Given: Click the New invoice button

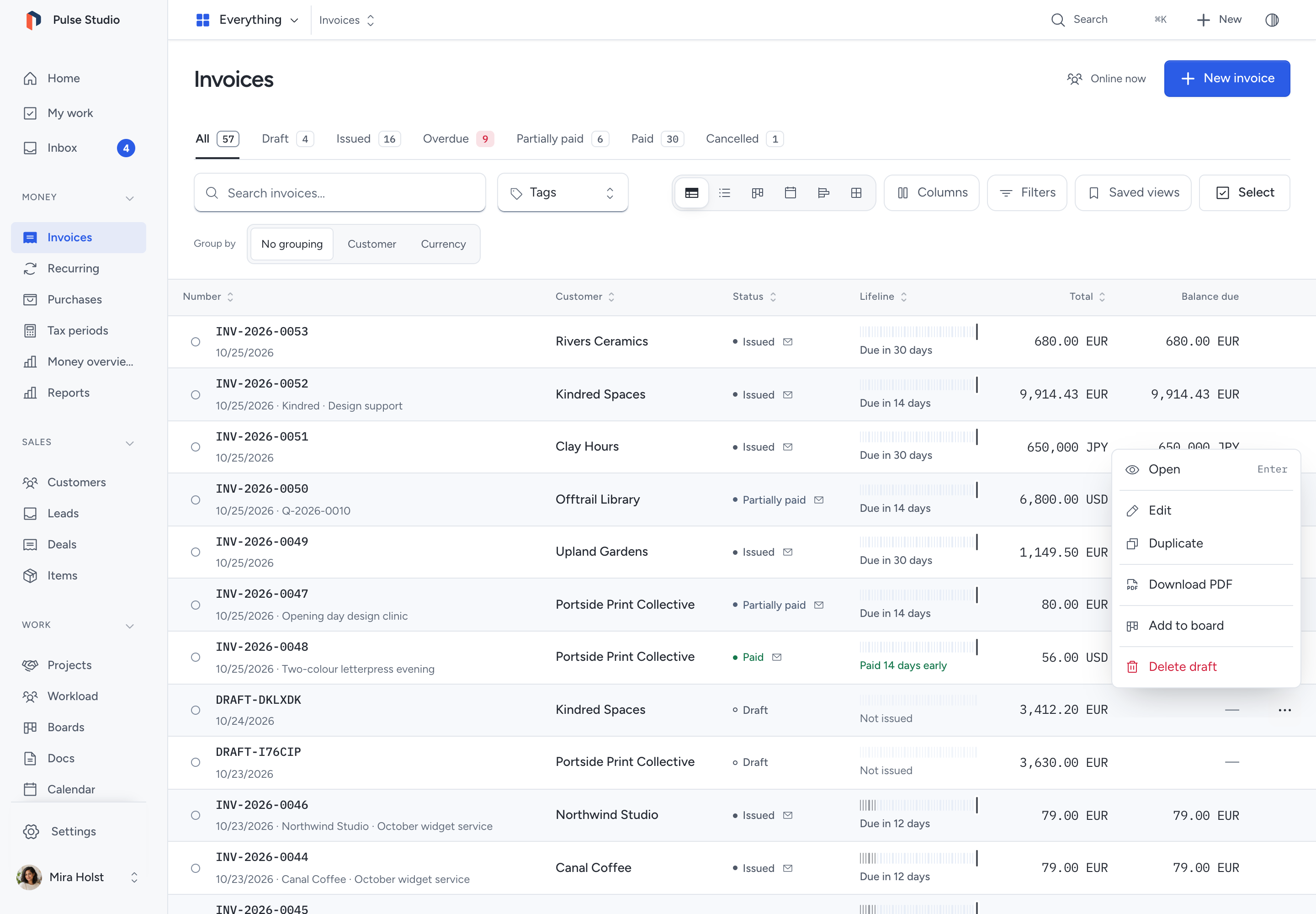Looking at the screenshot, I should [1226, 79].
